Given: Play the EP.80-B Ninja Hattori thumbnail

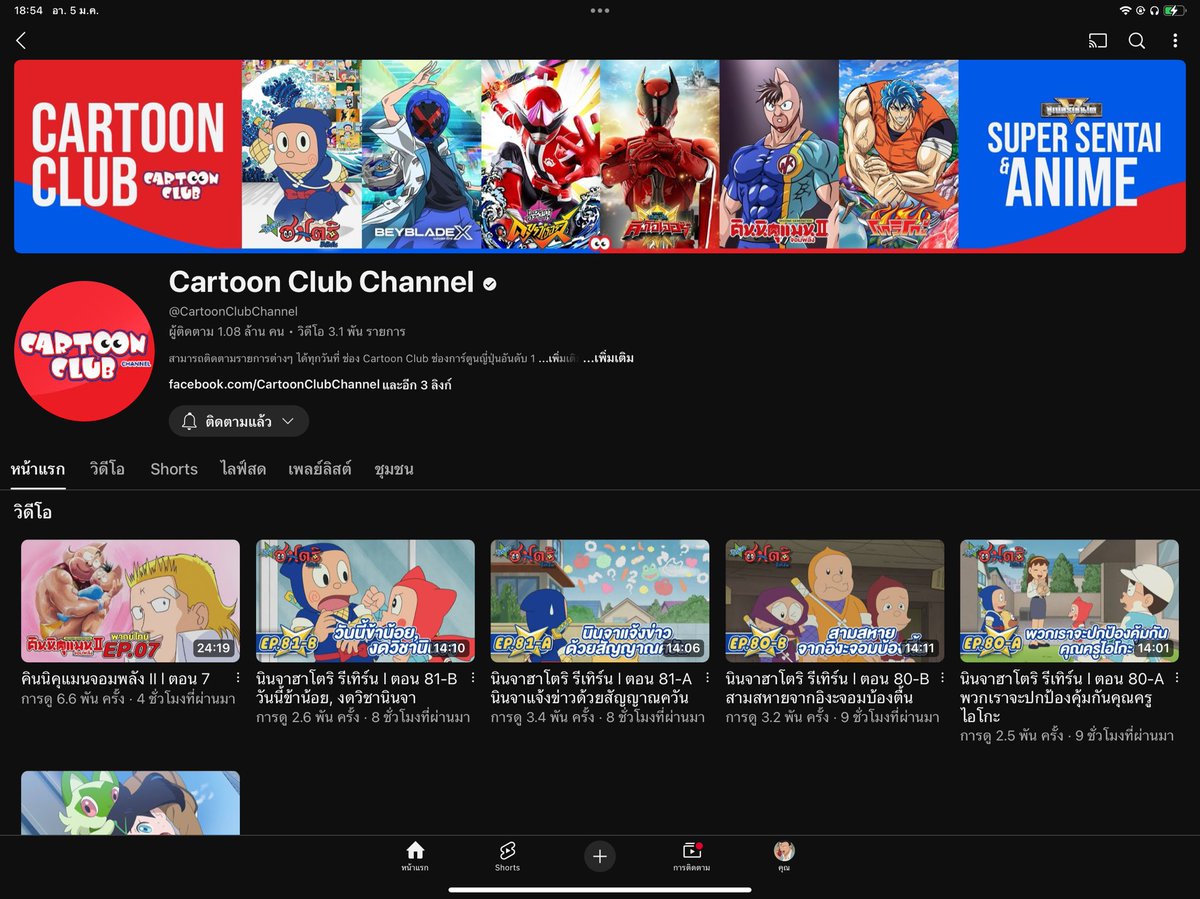Looking at the screenshot, I should tap(835, 601).
